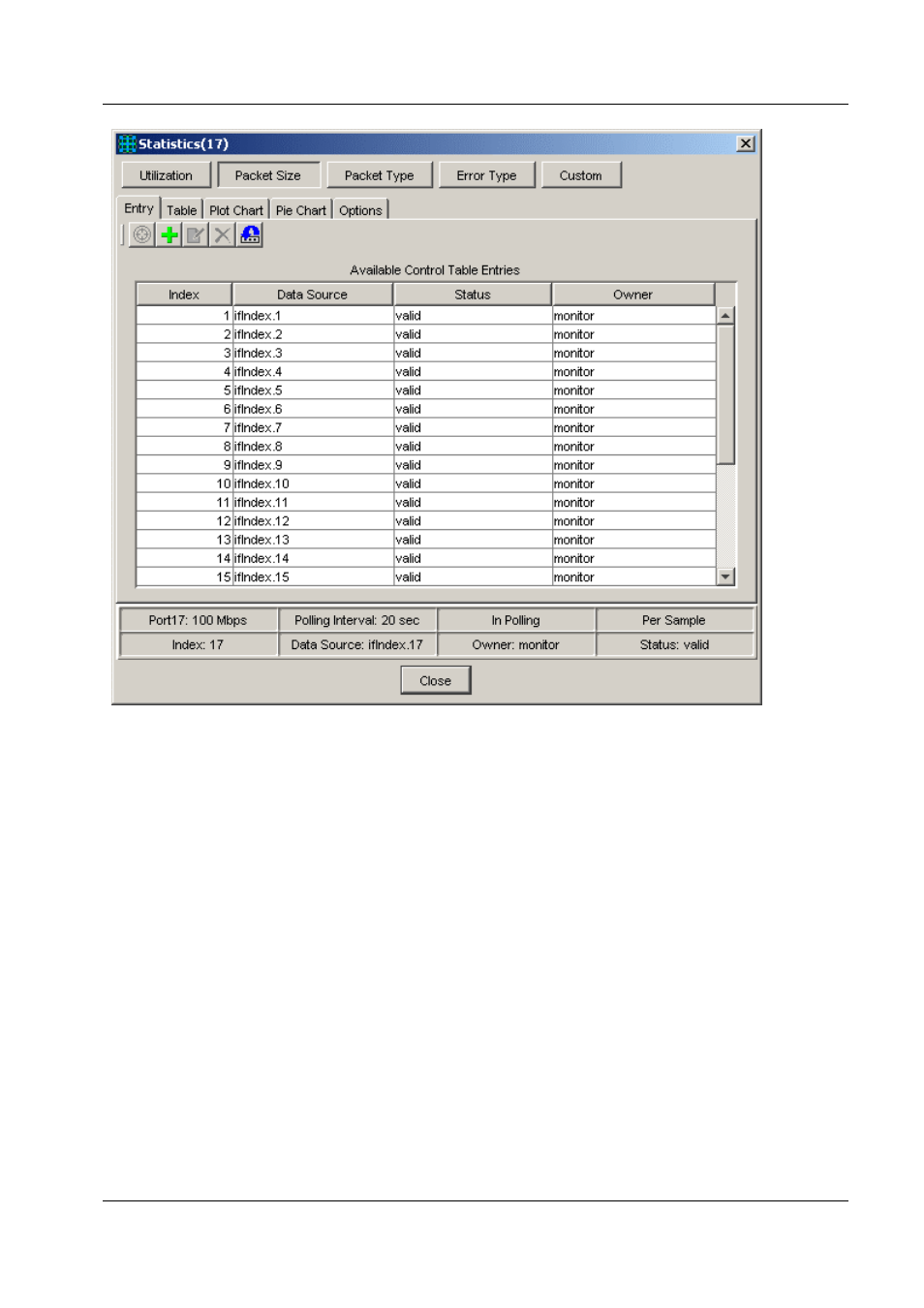
Task: Select the Error Type button
Action: click(487, 175)
